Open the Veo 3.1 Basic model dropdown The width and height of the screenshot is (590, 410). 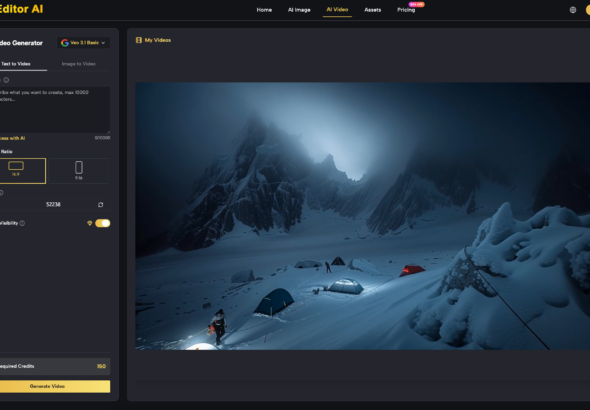84,43
